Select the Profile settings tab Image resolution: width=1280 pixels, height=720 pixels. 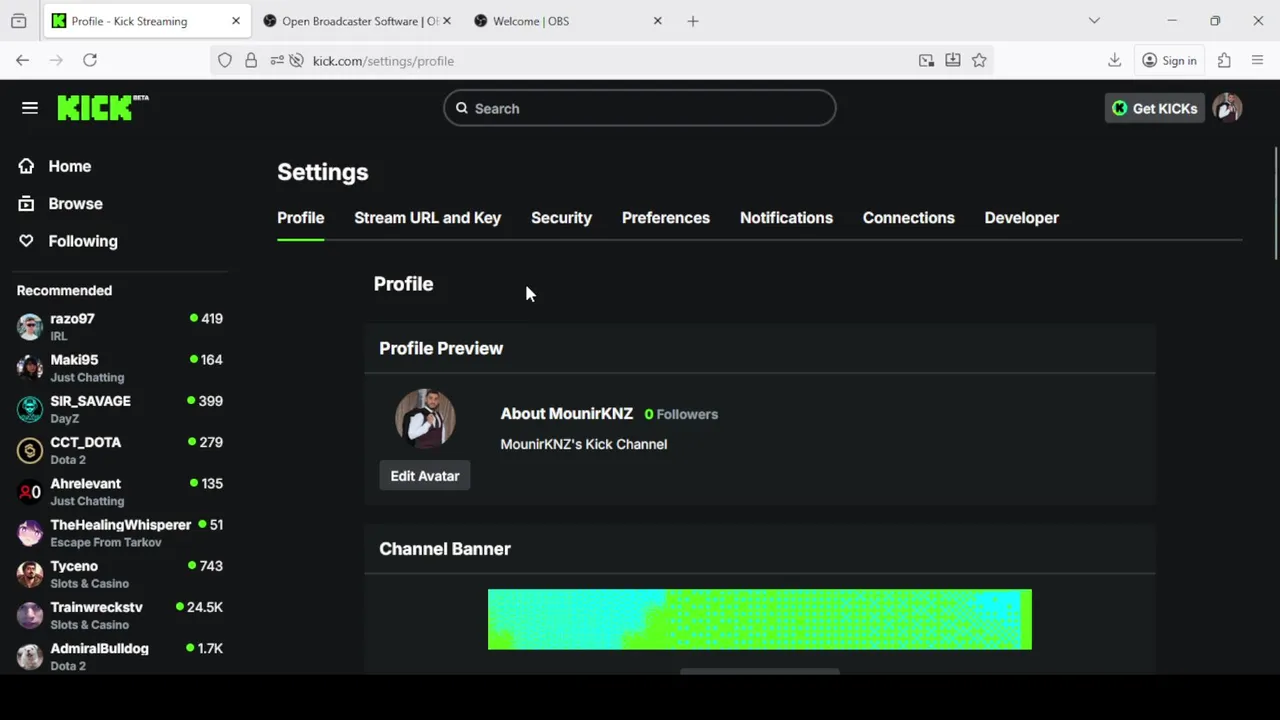pyautogui.click(x=300, y=218)
